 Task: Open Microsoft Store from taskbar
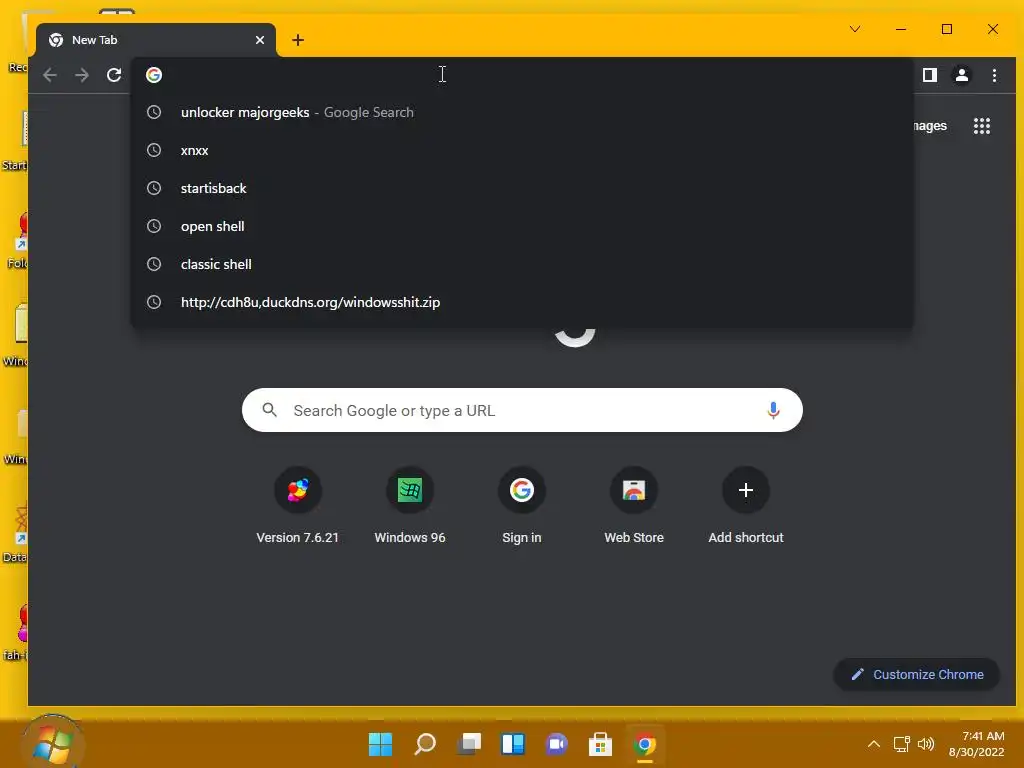coord(600,744)
